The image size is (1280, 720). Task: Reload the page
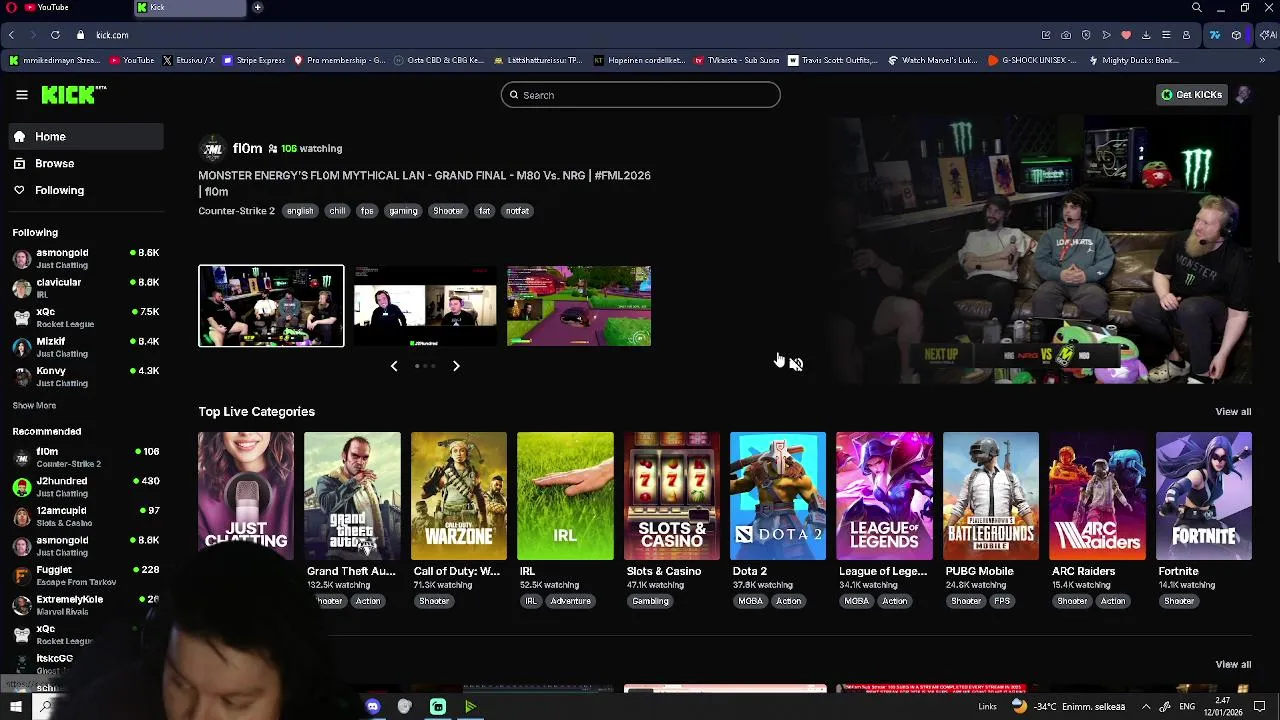point(55,35)
